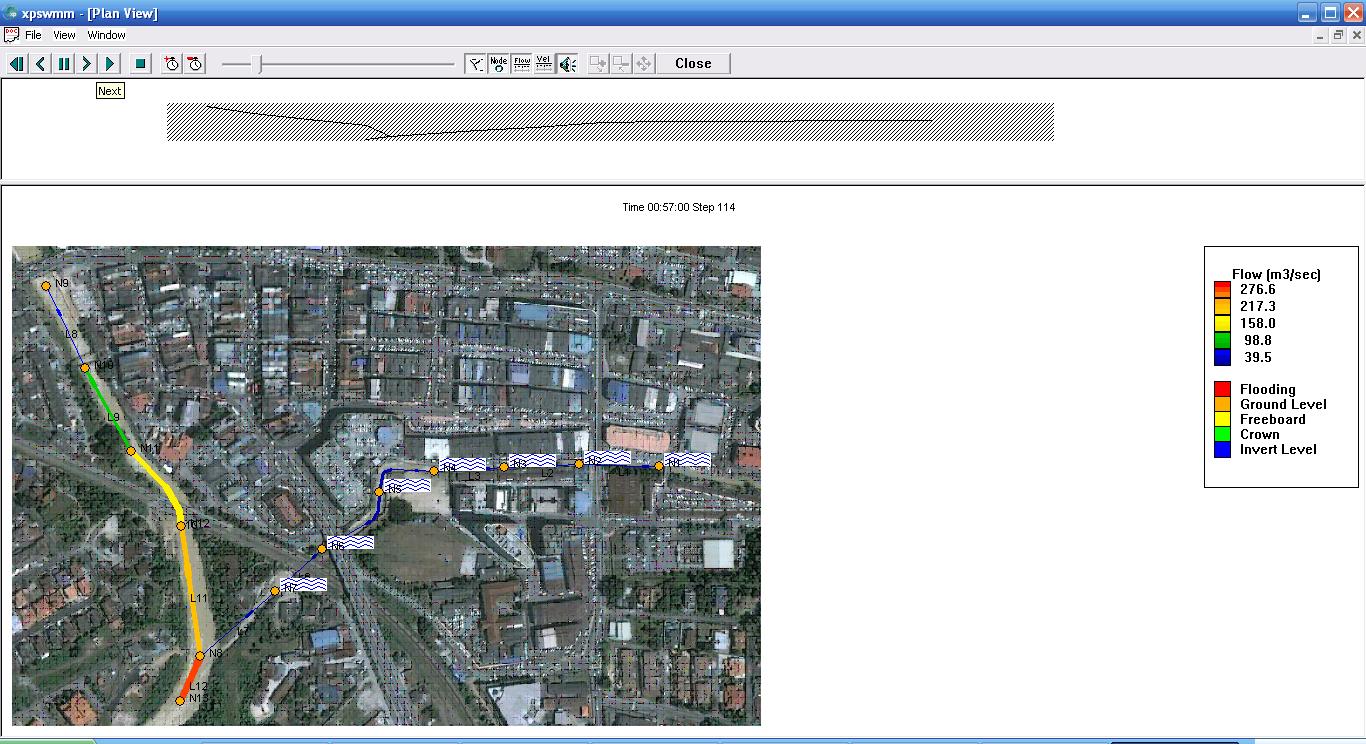Image resolution: width=1366 pixels, height=744 pixels.
Task: Step back one frame in the animation
Action: (40, 64)
